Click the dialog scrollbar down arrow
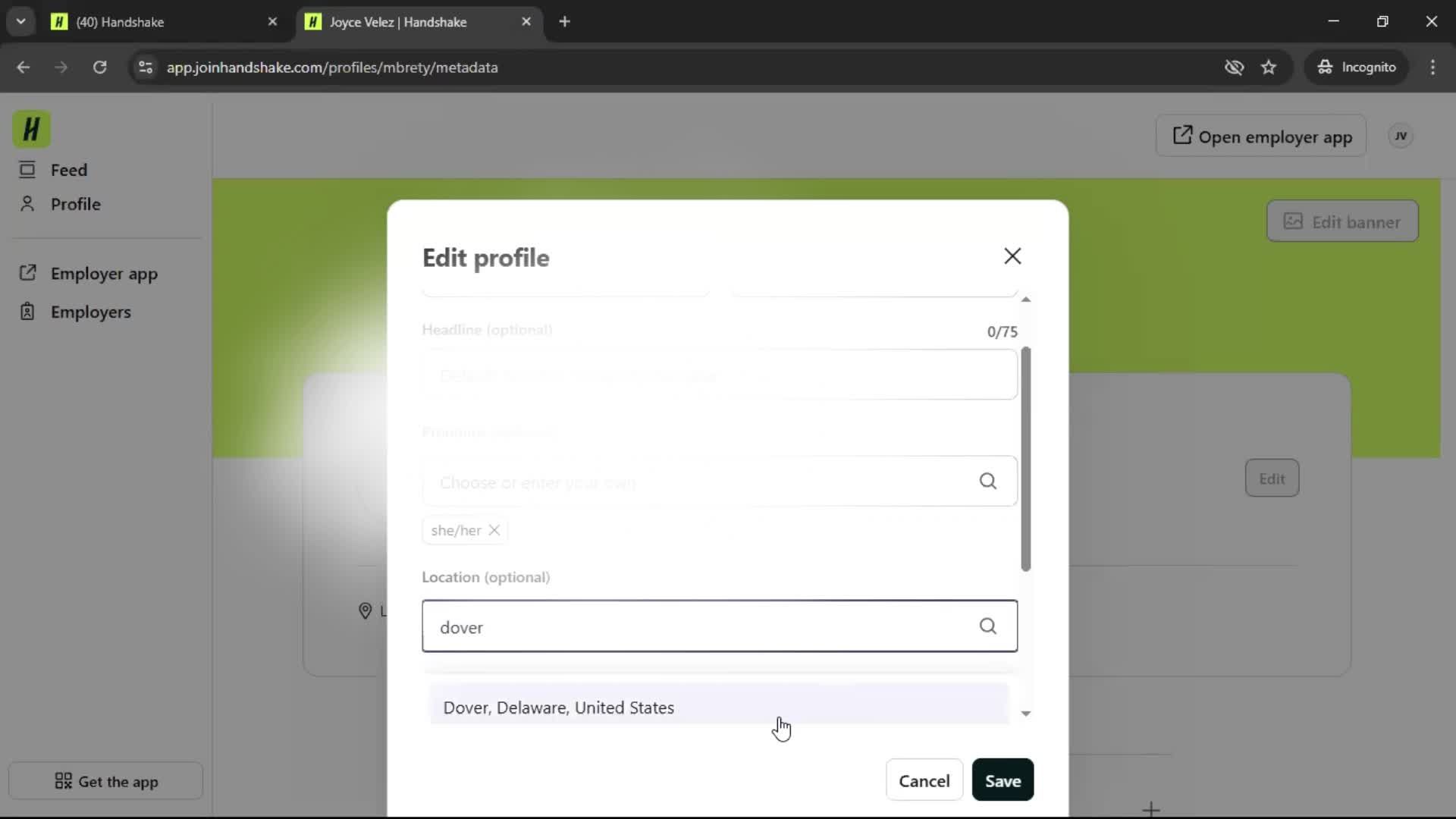1456x819 pixels. (x=1025, y=714)
